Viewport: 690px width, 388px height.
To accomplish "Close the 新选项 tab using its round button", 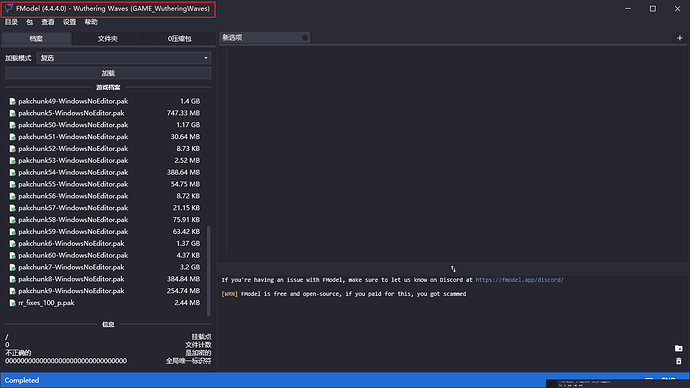I will click(305, 38).
